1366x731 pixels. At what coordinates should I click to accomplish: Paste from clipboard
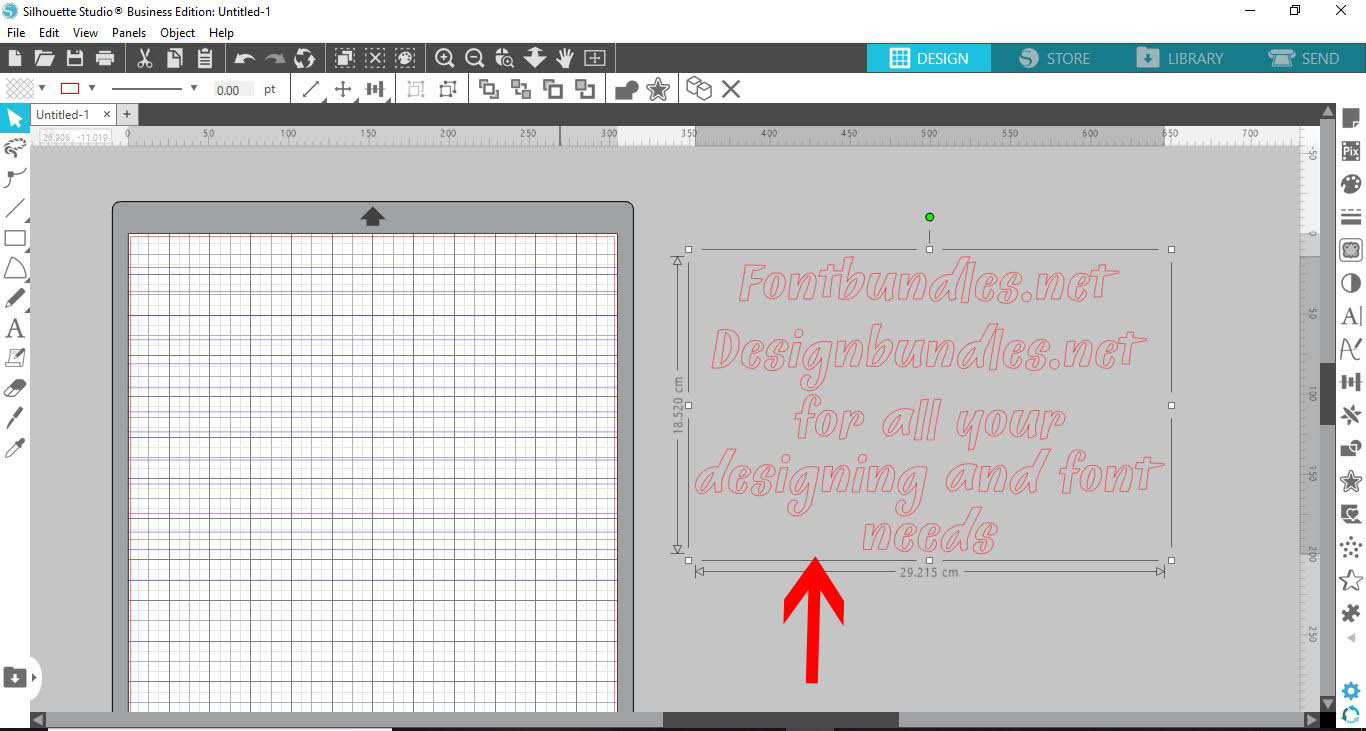click(204, 58)
